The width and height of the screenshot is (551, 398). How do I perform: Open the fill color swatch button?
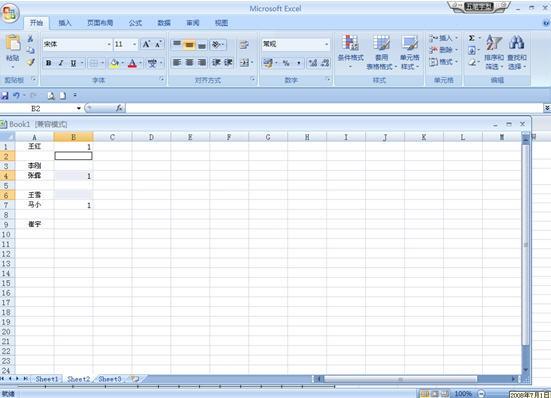click(x=114, y=63)
